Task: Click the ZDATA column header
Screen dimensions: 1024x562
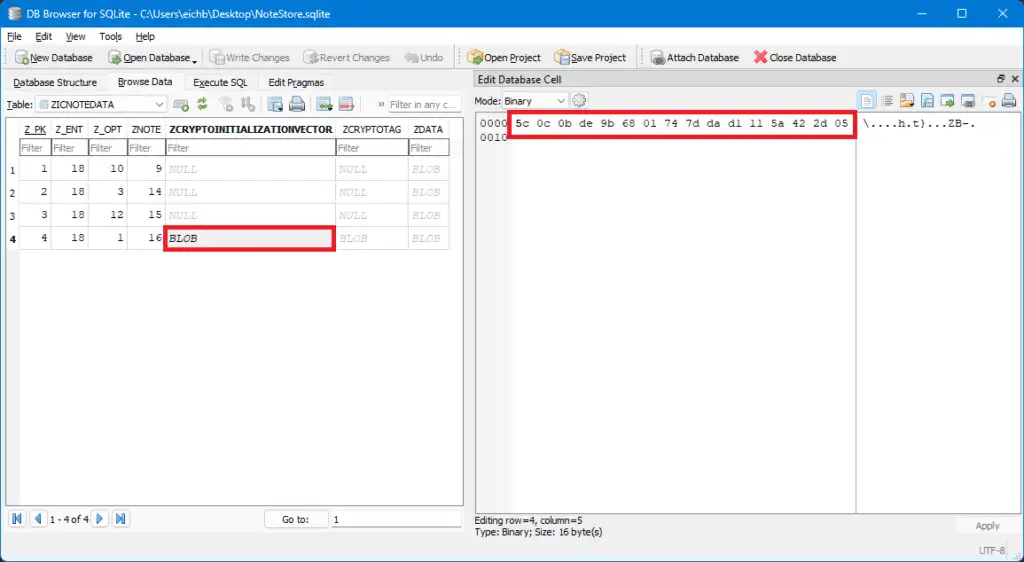Action: [x=428, y=129]
